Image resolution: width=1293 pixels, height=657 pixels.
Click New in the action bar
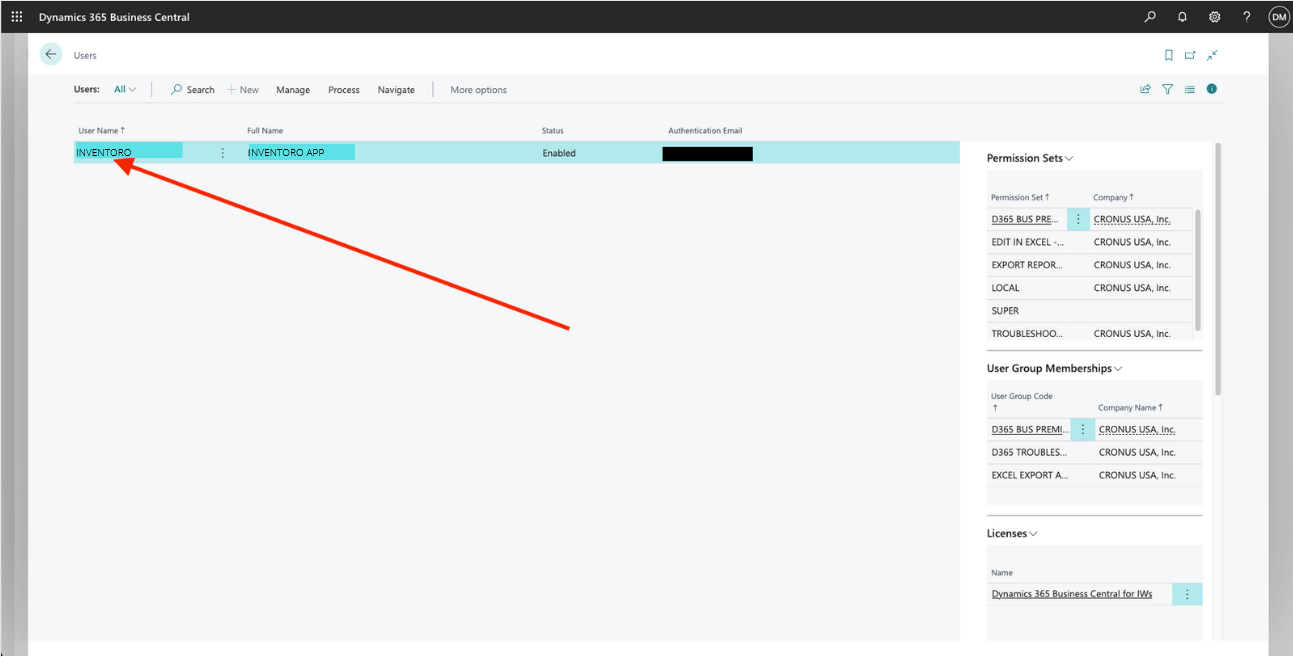[242, 90]
